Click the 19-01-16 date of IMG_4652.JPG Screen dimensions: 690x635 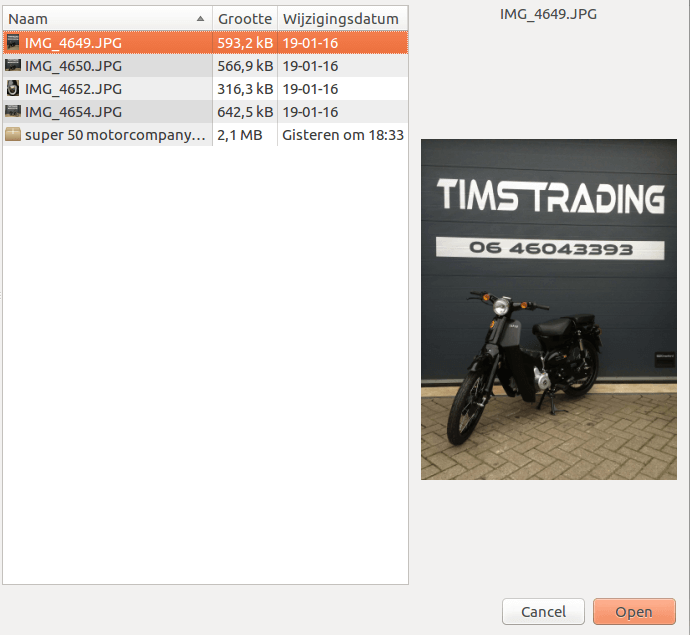click(310, 89)
